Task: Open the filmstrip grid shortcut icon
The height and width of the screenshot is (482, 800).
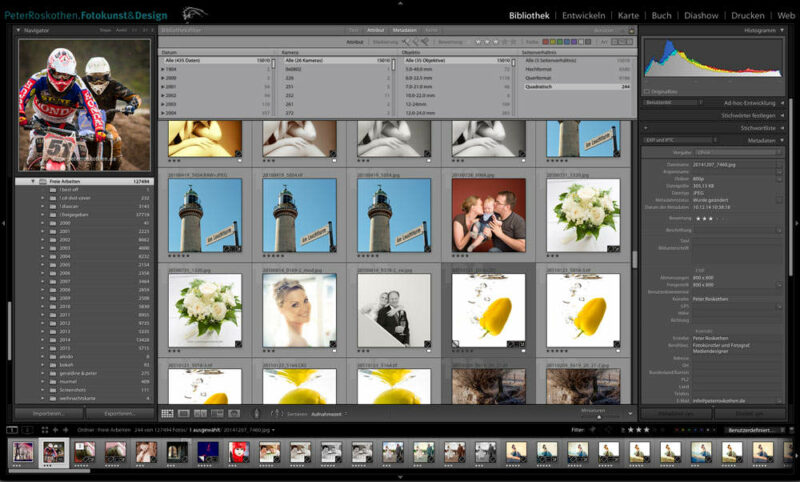Action: pyautogui.click(x=44, y=430)
